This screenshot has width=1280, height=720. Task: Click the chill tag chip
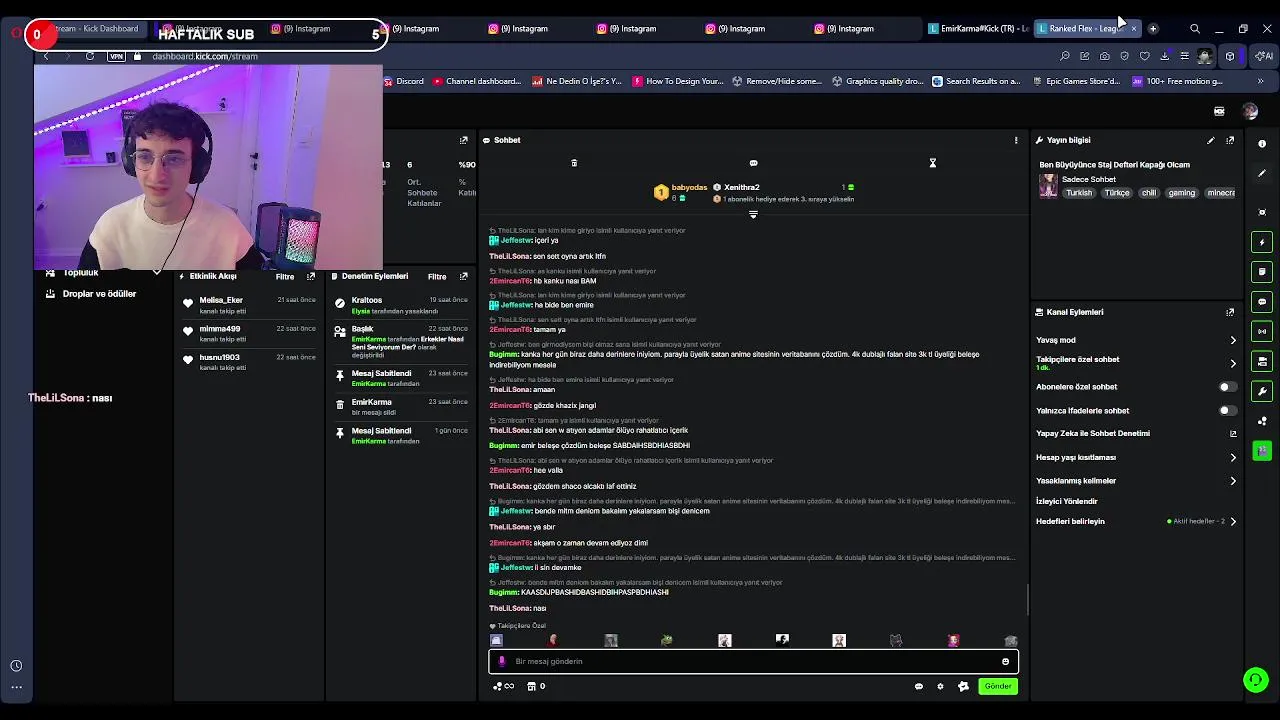coord(1148,193)
